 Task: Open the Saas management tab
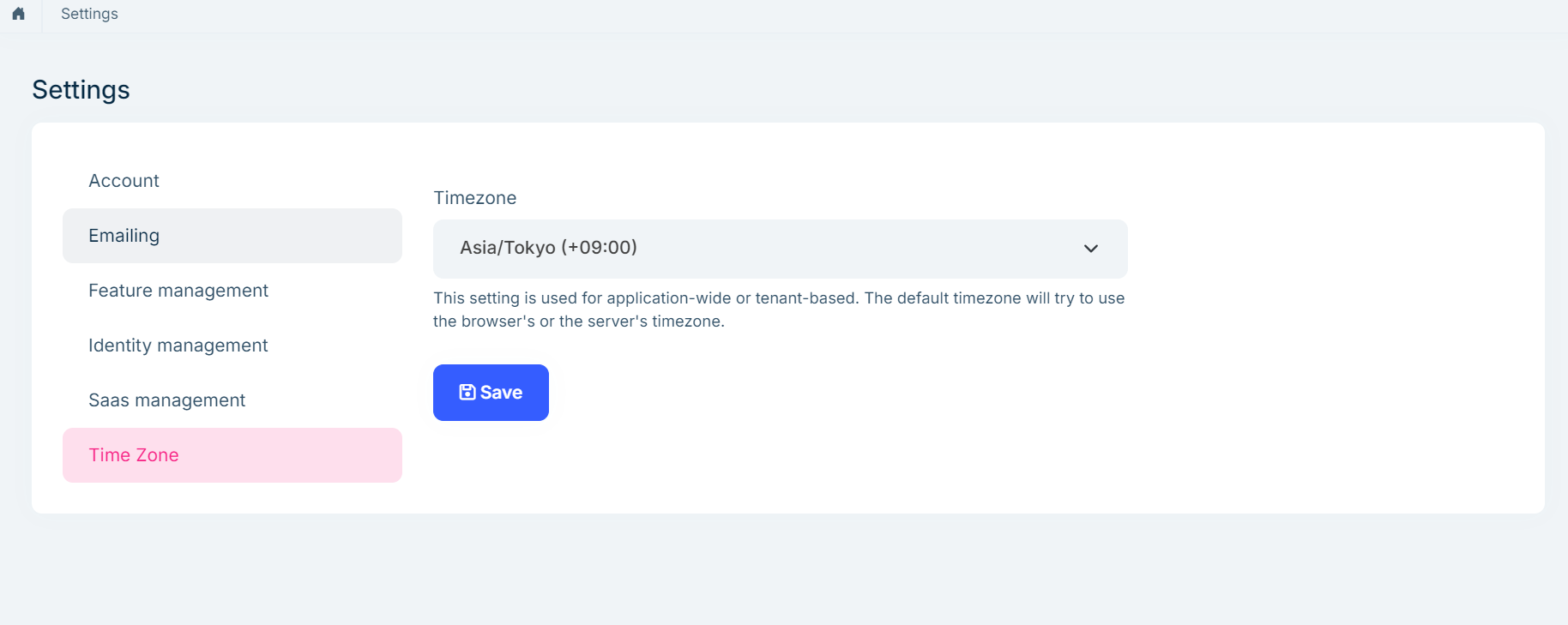point(167,400)
